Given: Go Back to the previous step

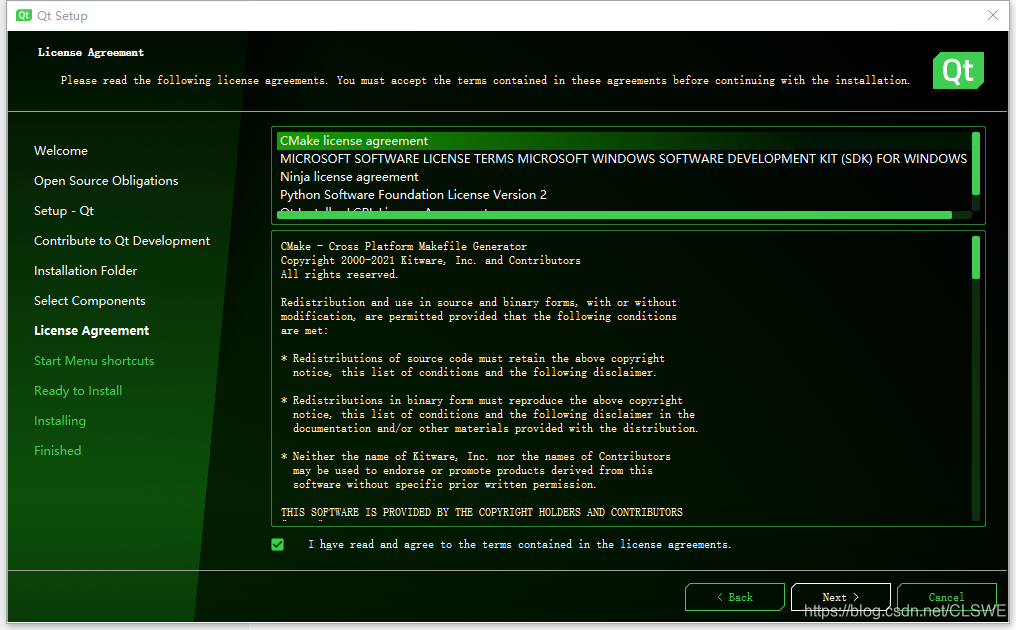Looking at the screenshot, I should pyautogui.click(x=735, y=597).
